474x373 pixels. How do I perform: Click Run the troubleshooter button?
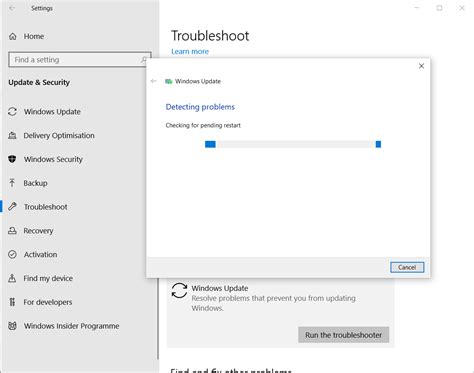point(343,335)
